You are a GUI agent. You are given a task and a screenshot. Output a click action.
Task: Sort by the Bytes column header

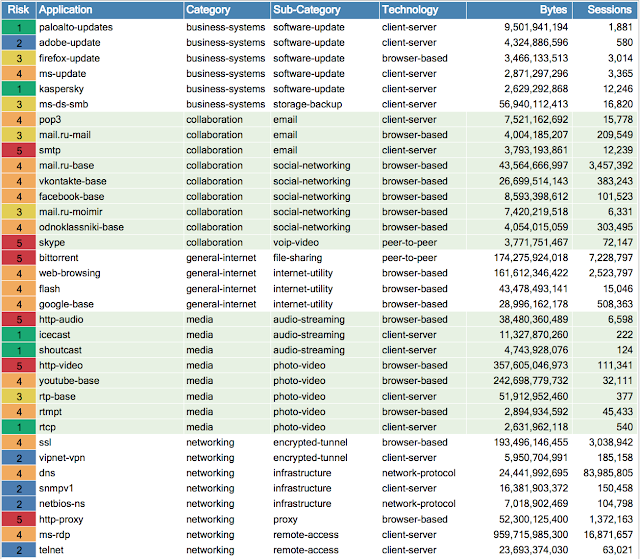tap(520, 10)
